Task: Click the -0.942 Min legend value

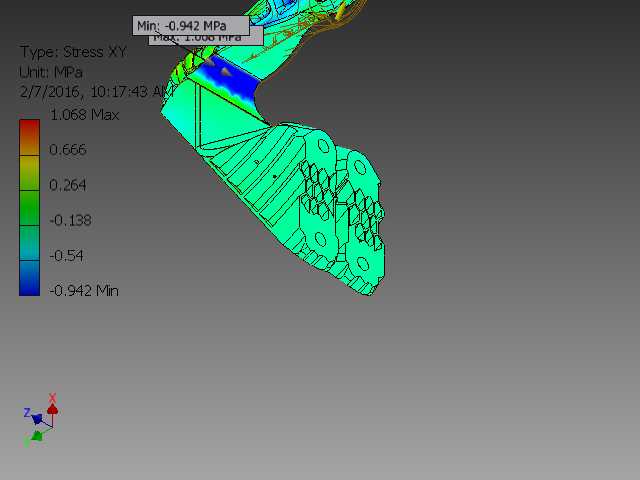Action: point(84,291)
